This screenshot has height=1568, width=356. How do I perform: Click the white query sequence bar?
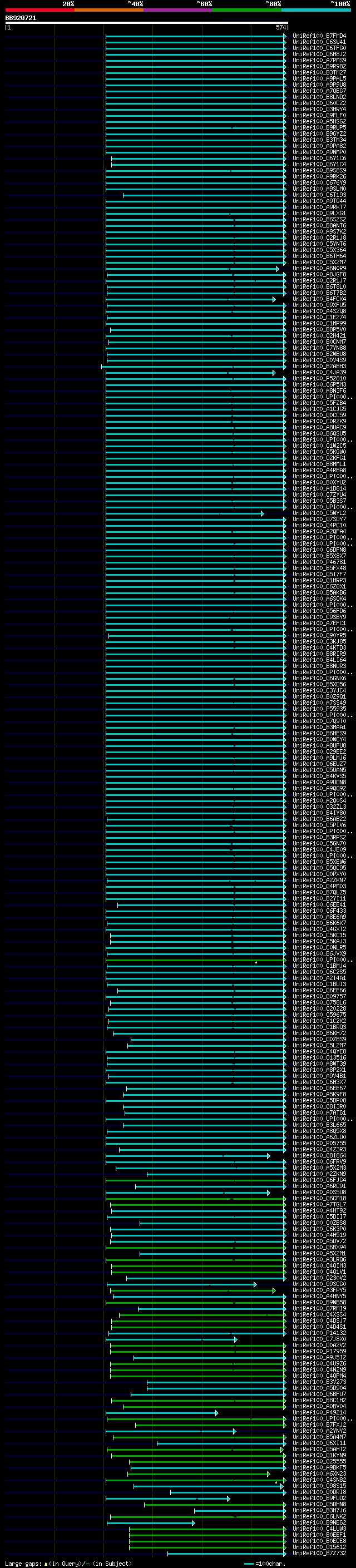click(147, 22)
